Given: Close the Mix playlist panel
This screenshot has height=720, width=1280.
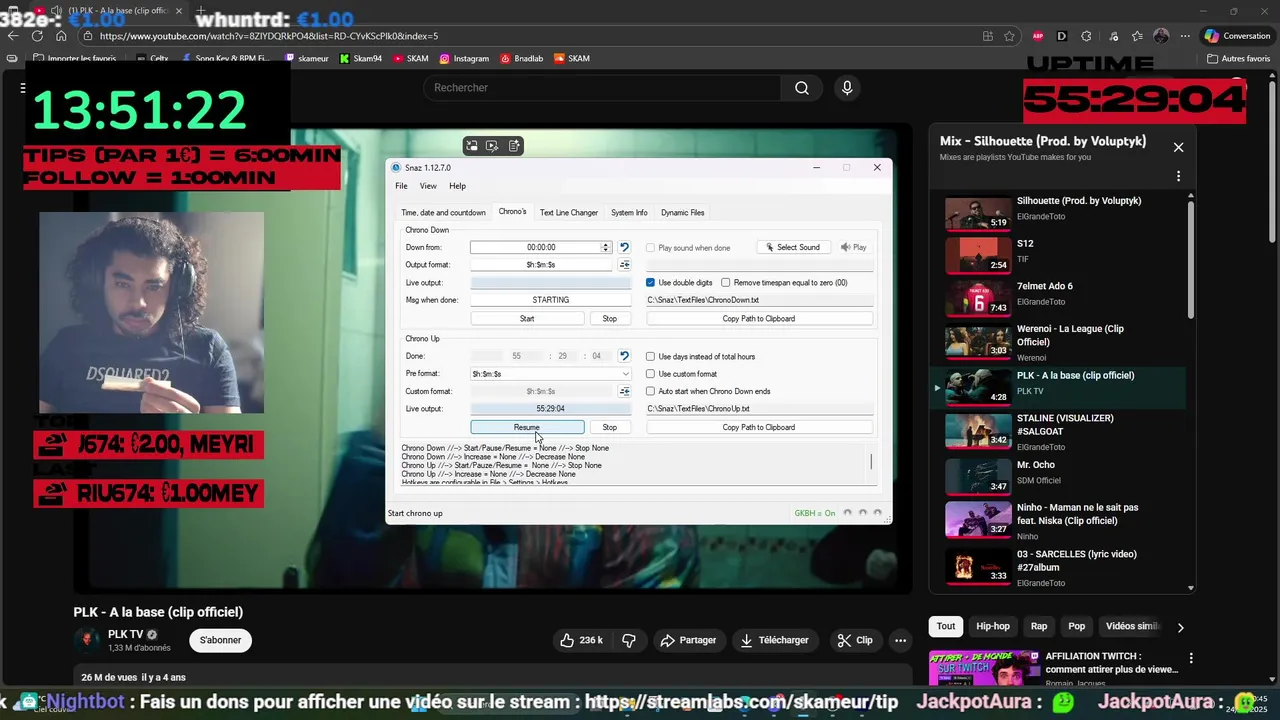Looking at the screenshot, I should point(1178,147).
